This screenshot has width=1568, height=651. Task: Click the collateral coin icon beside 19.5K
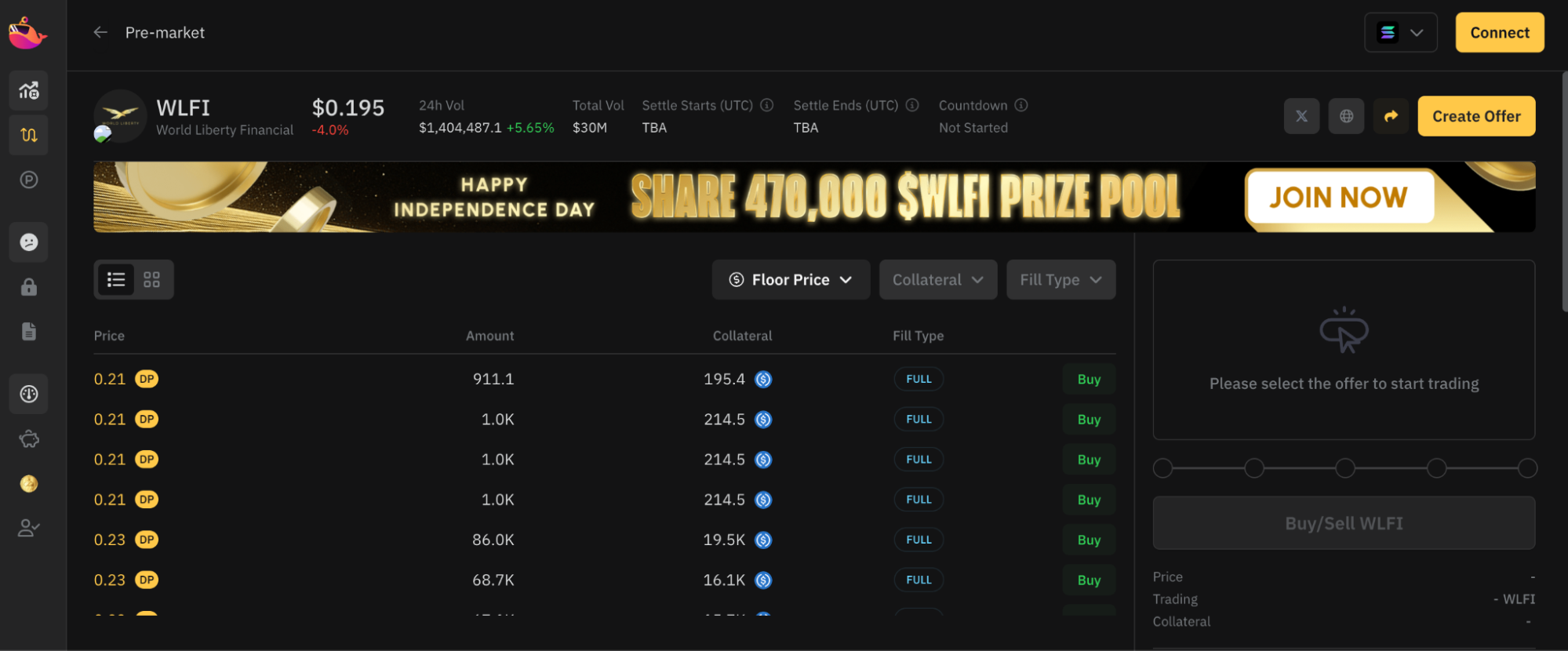coord(763,540)
